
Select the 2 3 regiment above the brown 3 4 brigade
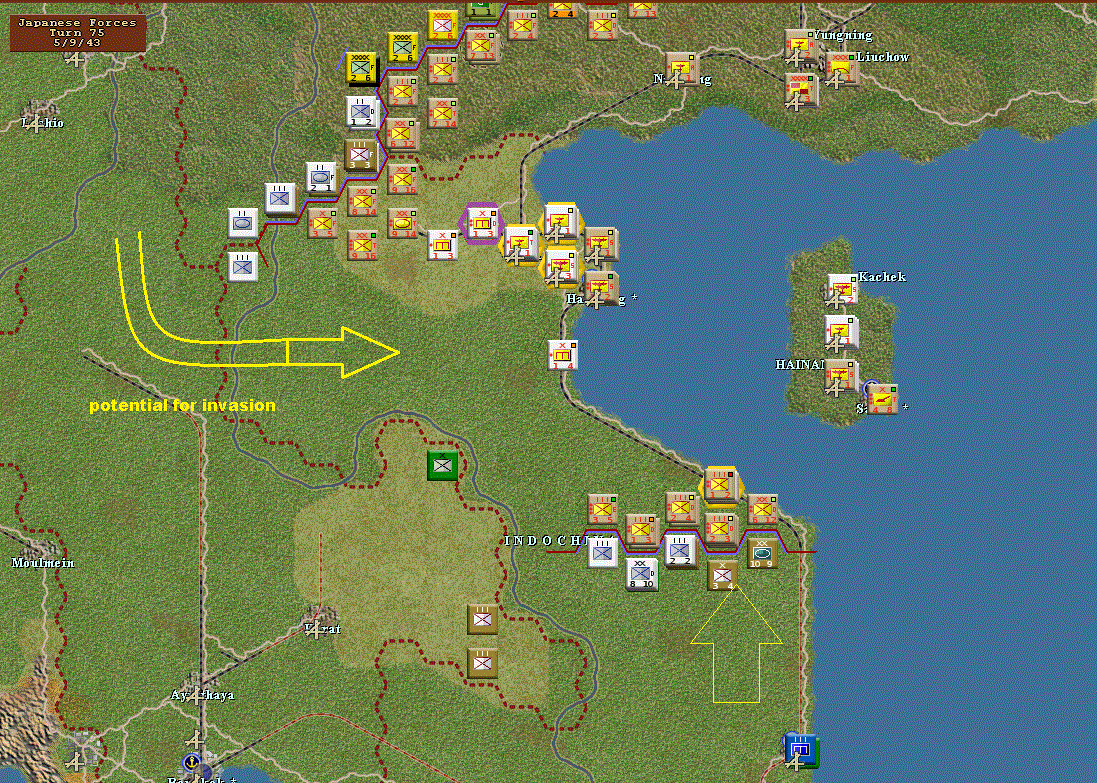[720, 528]
